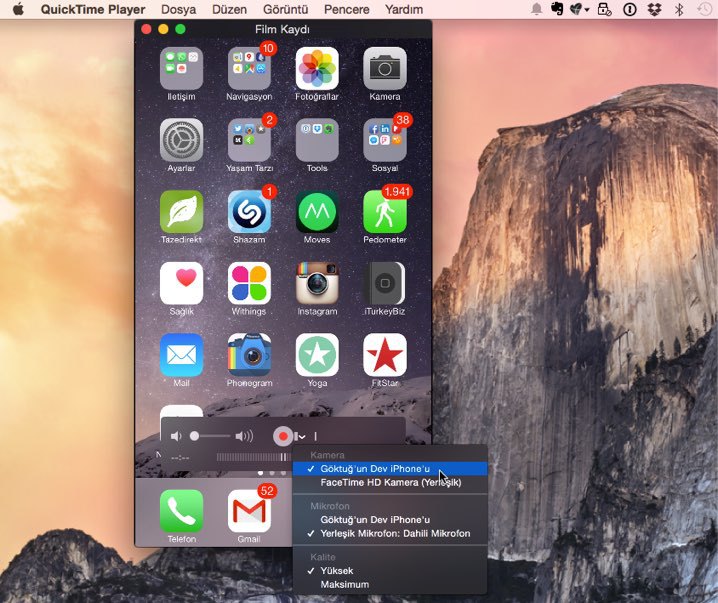
Task: Open the Mail app icon
Action: pyautogui.click(x=181, y=355)
